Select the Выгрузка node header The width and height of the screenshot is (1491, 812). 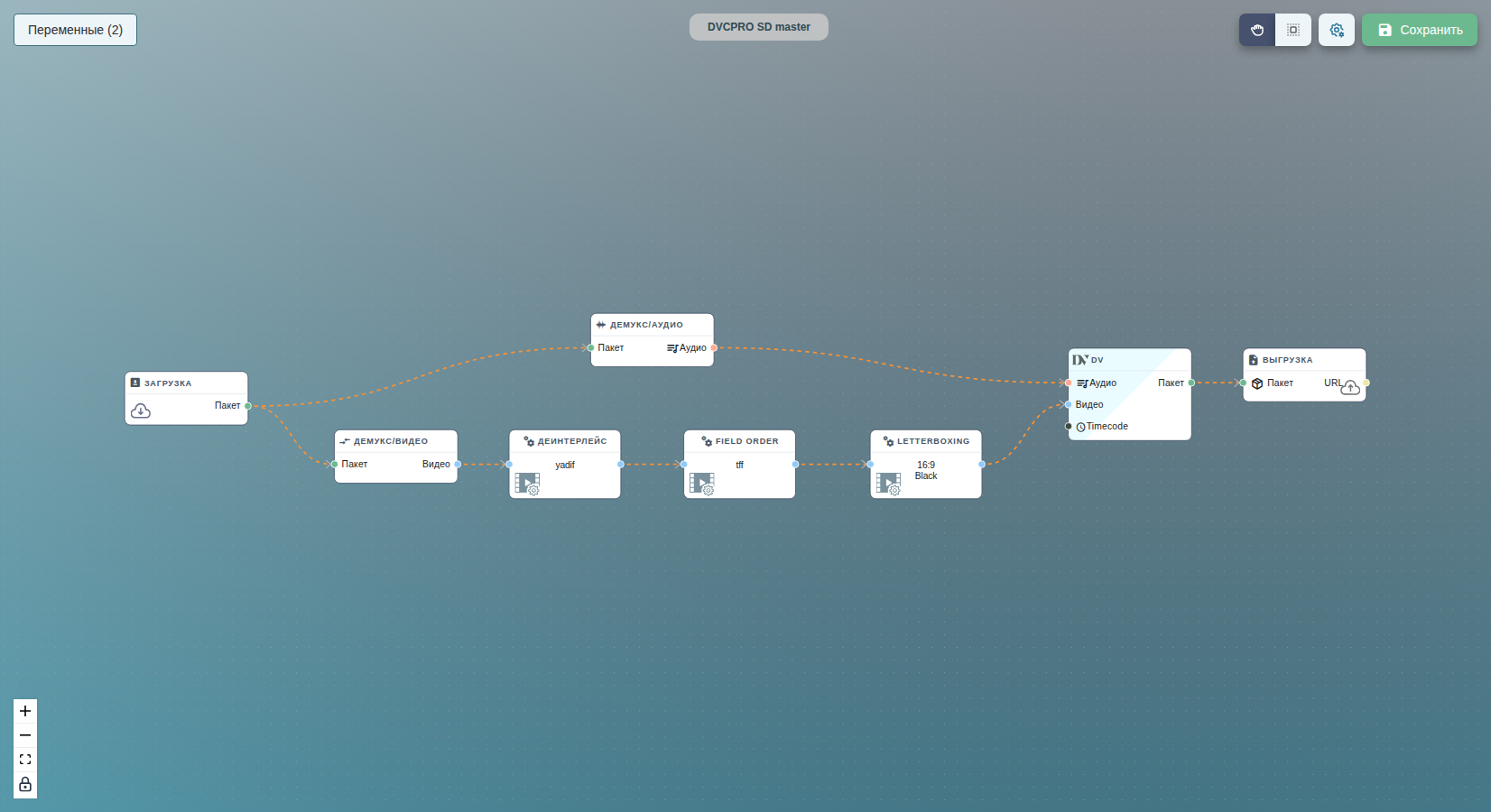(1304, 359)
